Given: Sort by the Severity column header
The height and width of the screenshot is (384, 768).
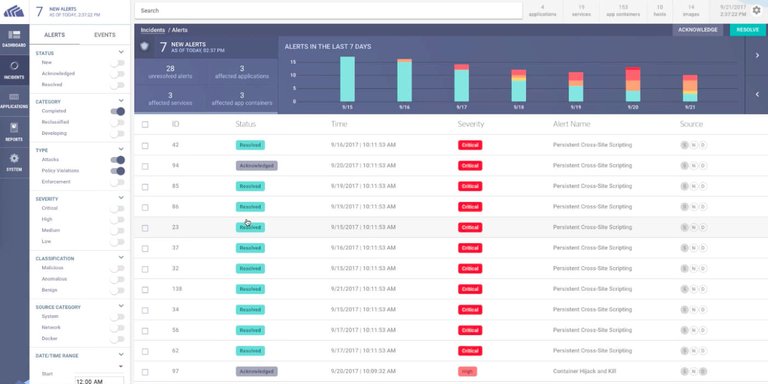Looking at the screenshot, I should (471, 124).
